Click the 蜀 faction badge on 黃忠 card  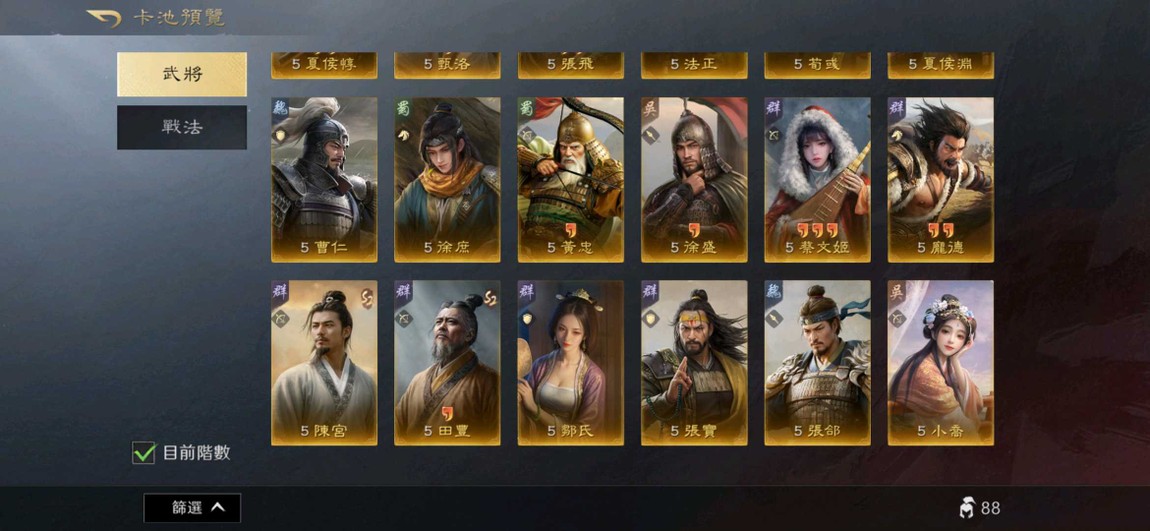526,109
